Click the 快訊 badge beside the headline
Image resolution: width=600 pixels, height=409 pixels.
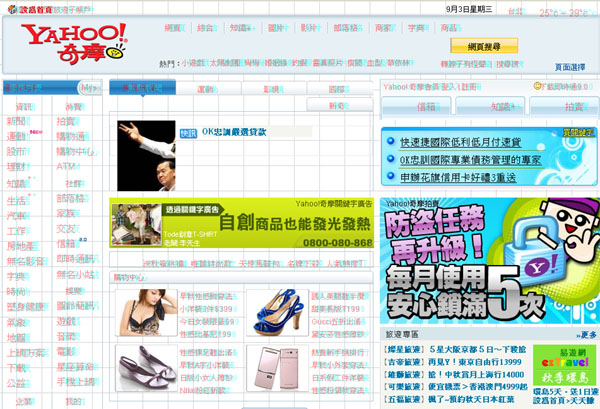188,133
